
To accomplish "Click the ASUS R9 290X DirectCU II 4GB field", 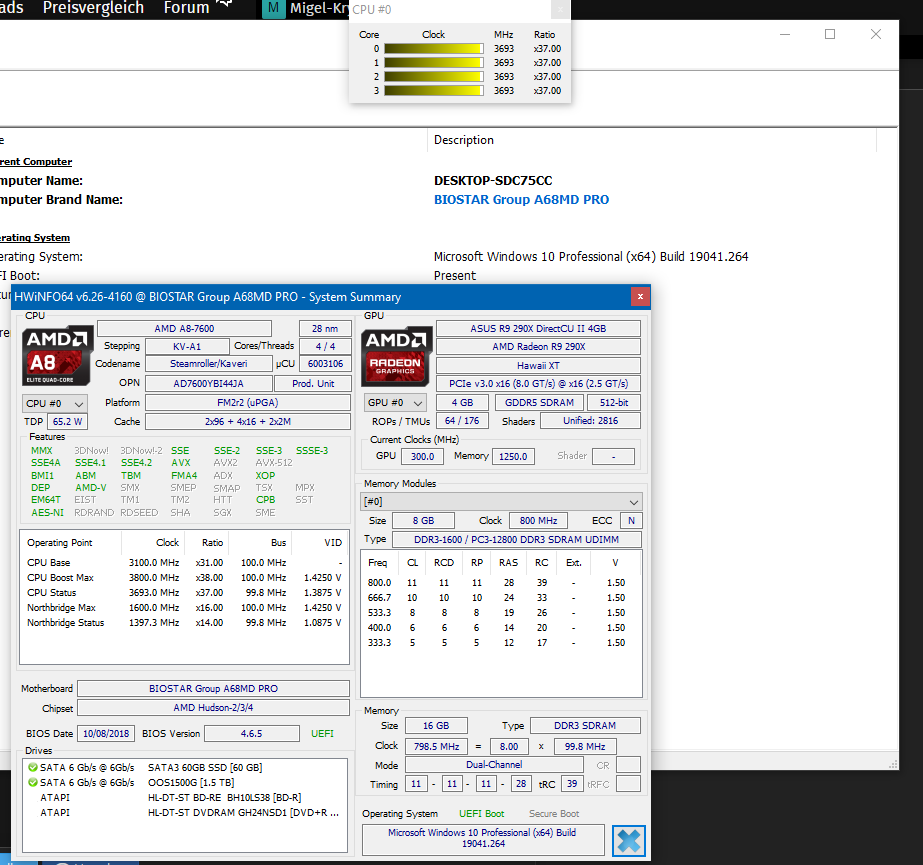I will click(x=538, y=329).
